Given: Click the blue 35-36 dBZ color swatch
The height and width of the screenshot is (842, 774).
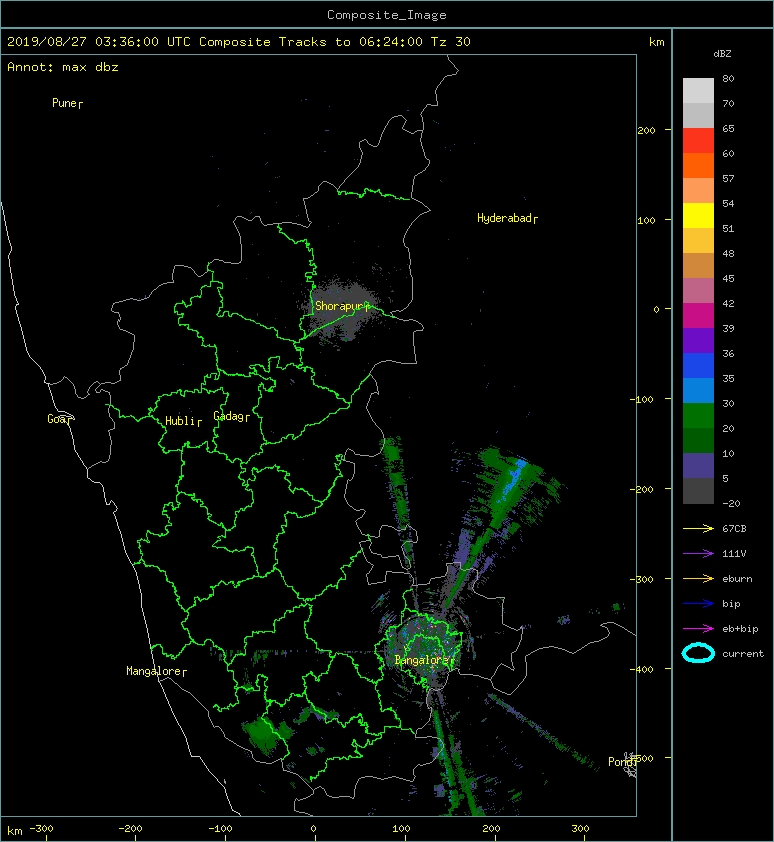Looking at the screenshot, I should pos(698,366).
